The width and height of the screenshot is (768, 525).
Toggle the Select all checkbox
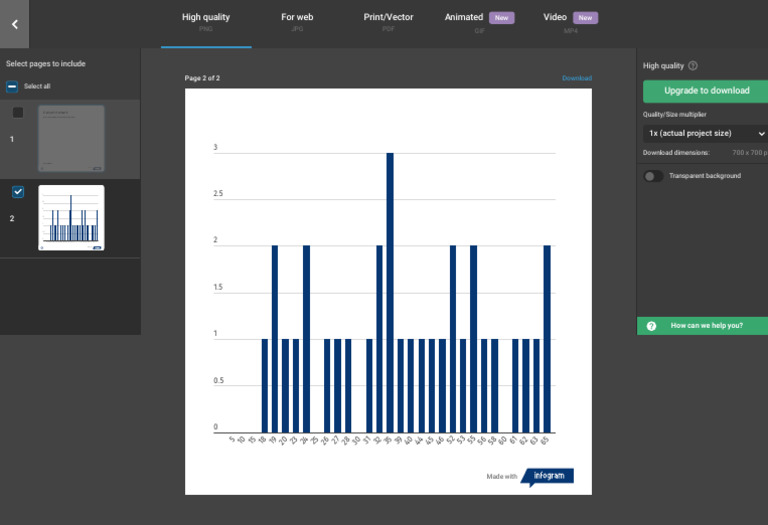pos(12,87)
